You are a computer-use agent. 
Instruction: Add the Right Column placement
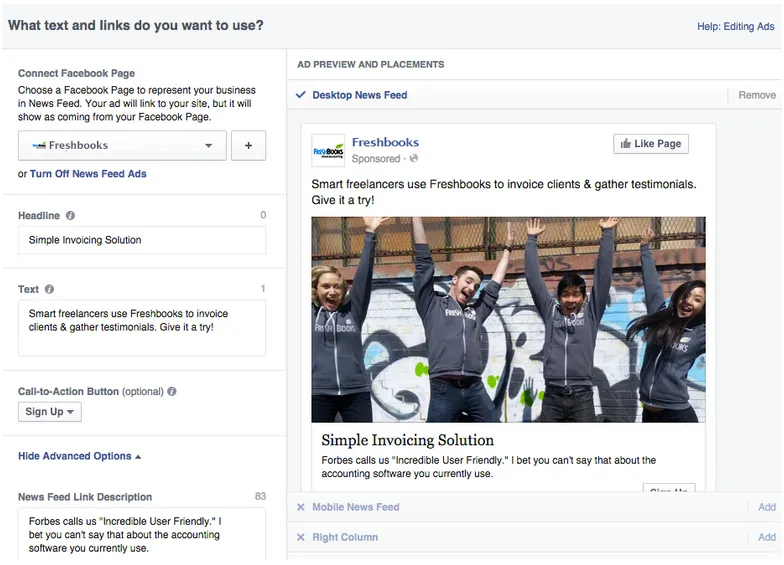[766, 537]
